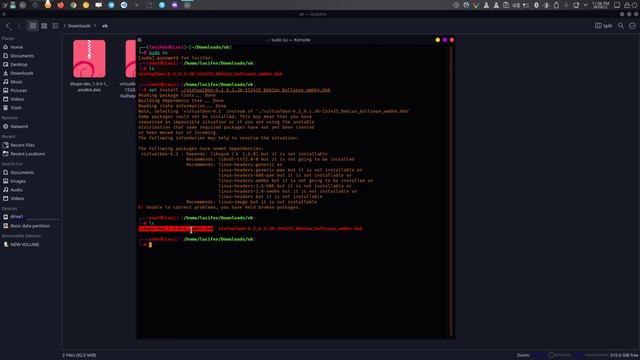Click first VLC cone tray icon
640x360 pixels.
click(x=486, y=5)
